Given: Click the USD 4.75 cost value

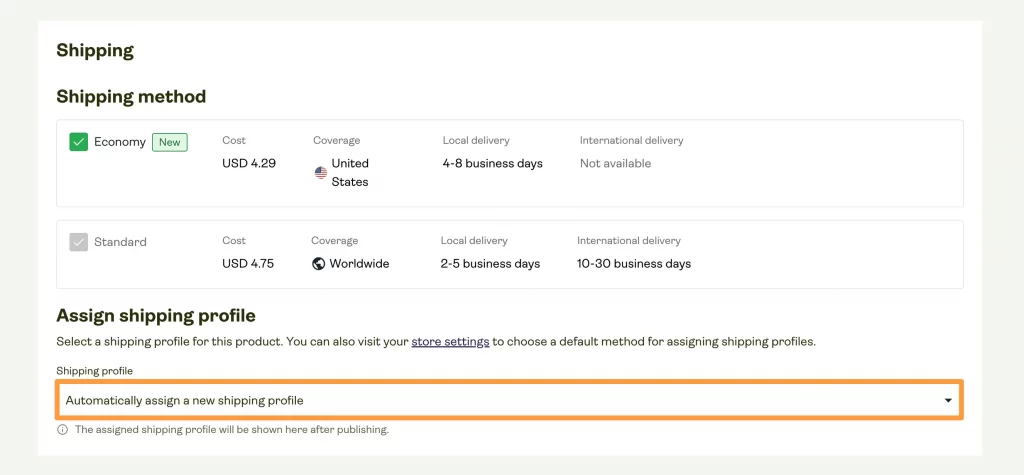Looking at the screenshot, I should coord(248,264).
